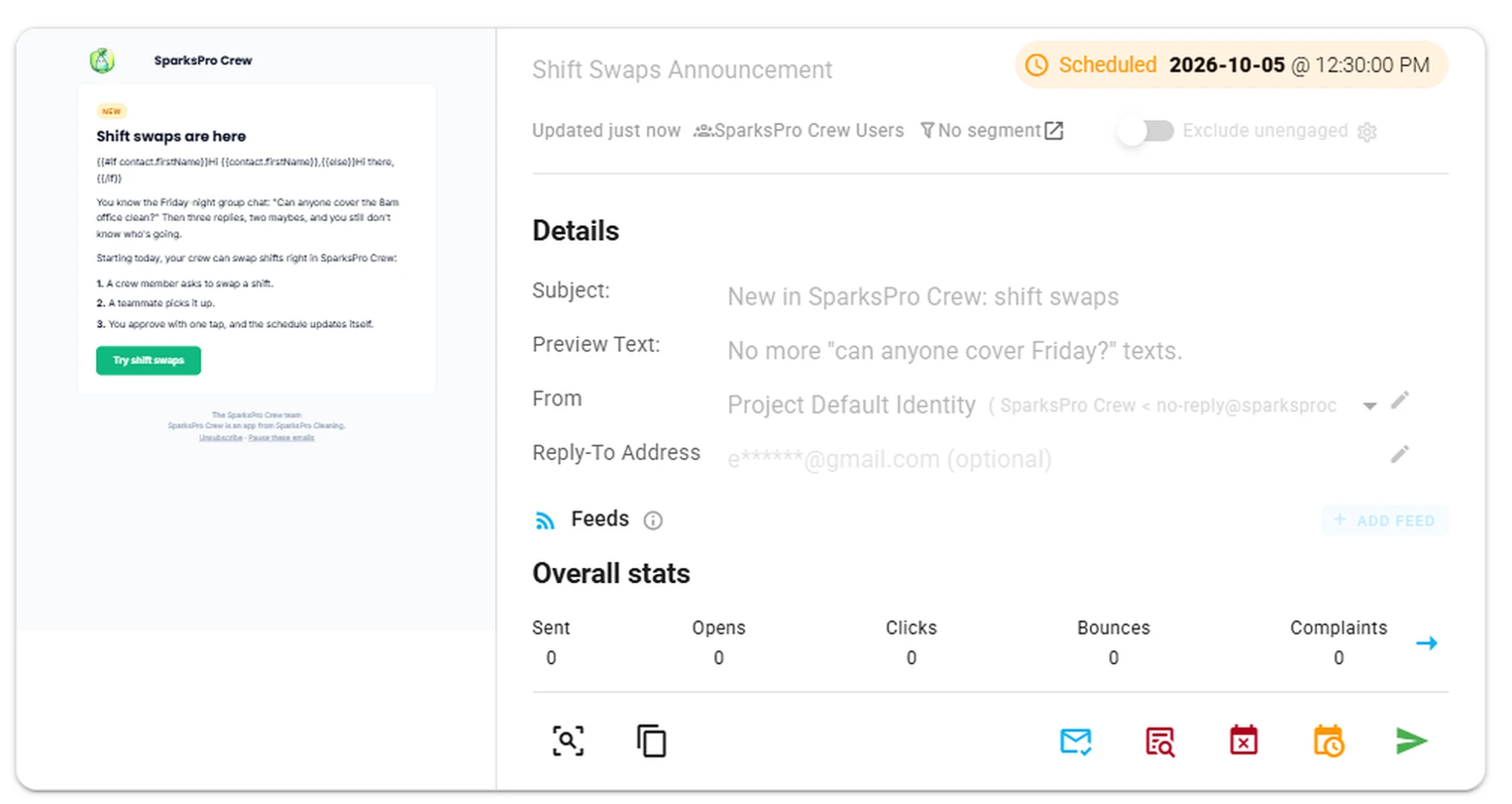Click the SparksPro Crew logo in preview
The height and width of the screenshot is (804, 1512).
pyautogui.click(x=102, y=61)
